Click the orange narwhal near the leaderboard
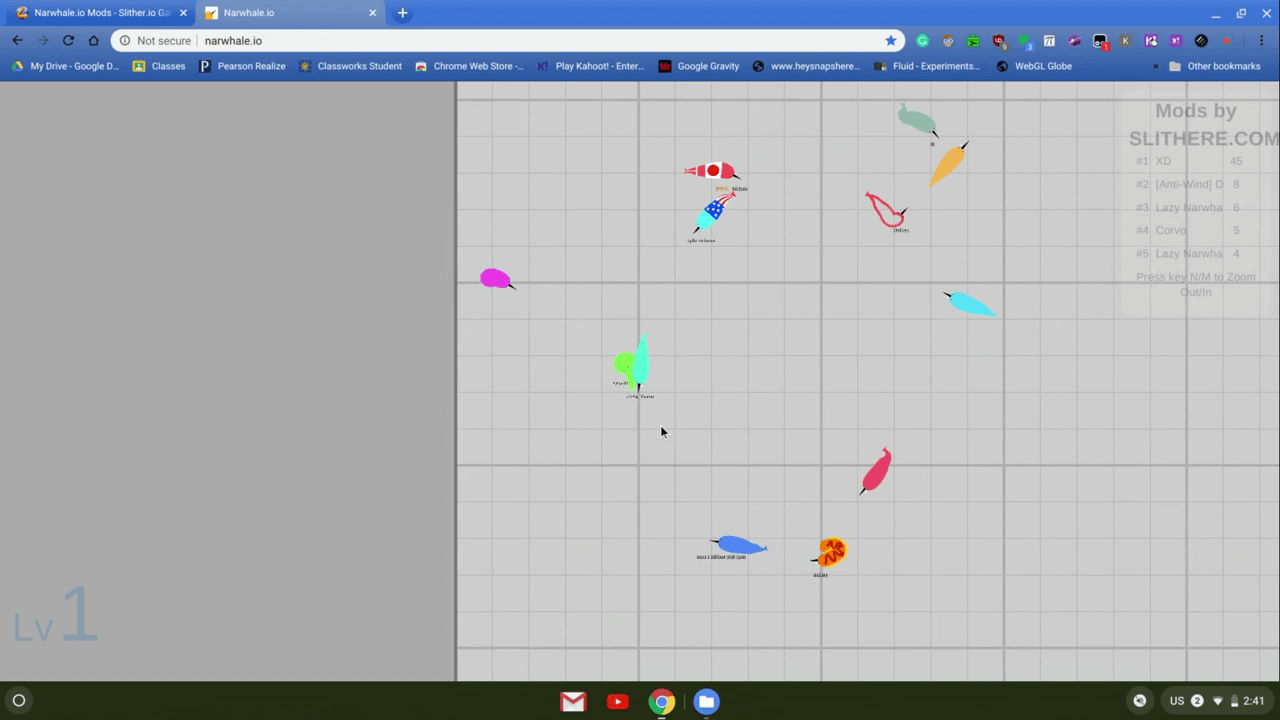This screenshot has width=1280, height=720. 948,164
